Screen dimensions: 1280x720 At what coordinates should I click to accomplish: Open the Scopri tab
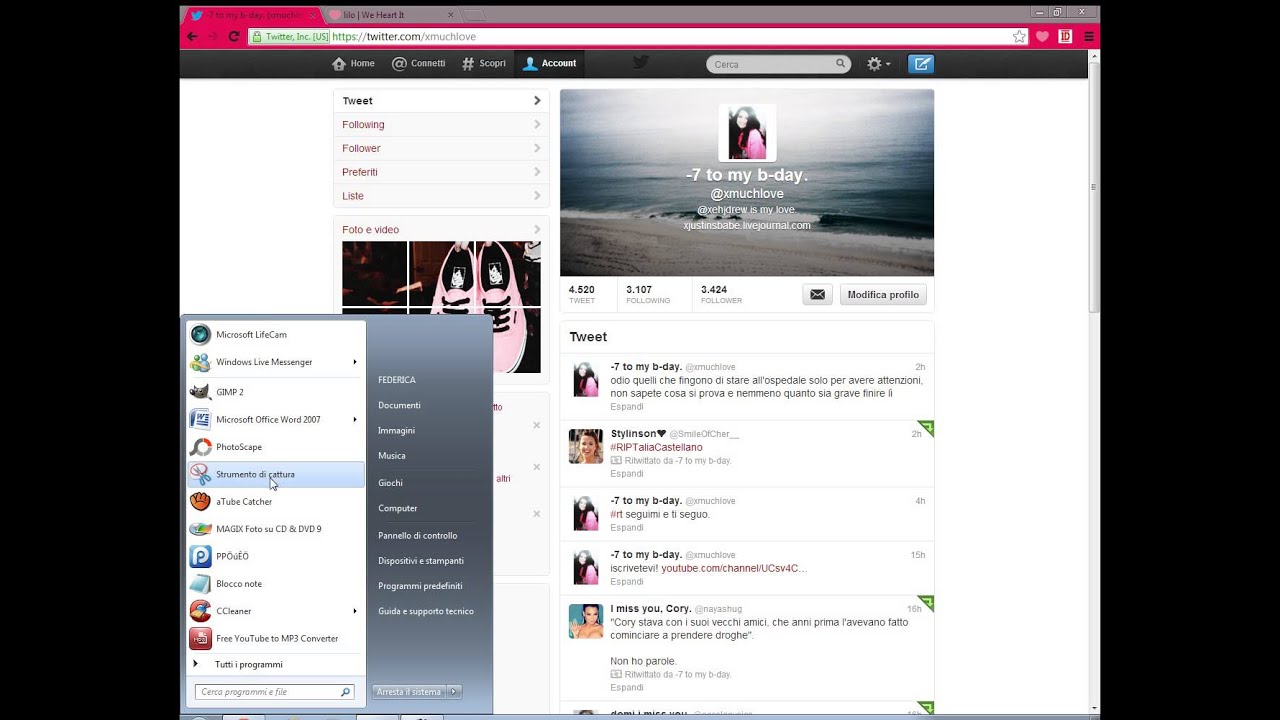click(484, 63)
